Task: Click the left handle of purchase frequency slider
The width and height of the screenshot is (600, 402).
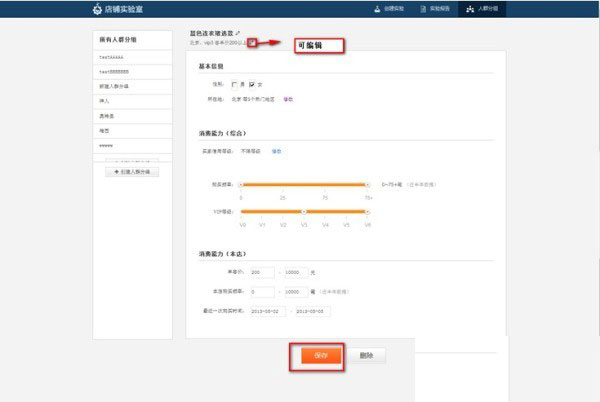Action: [x=241, y=185]
